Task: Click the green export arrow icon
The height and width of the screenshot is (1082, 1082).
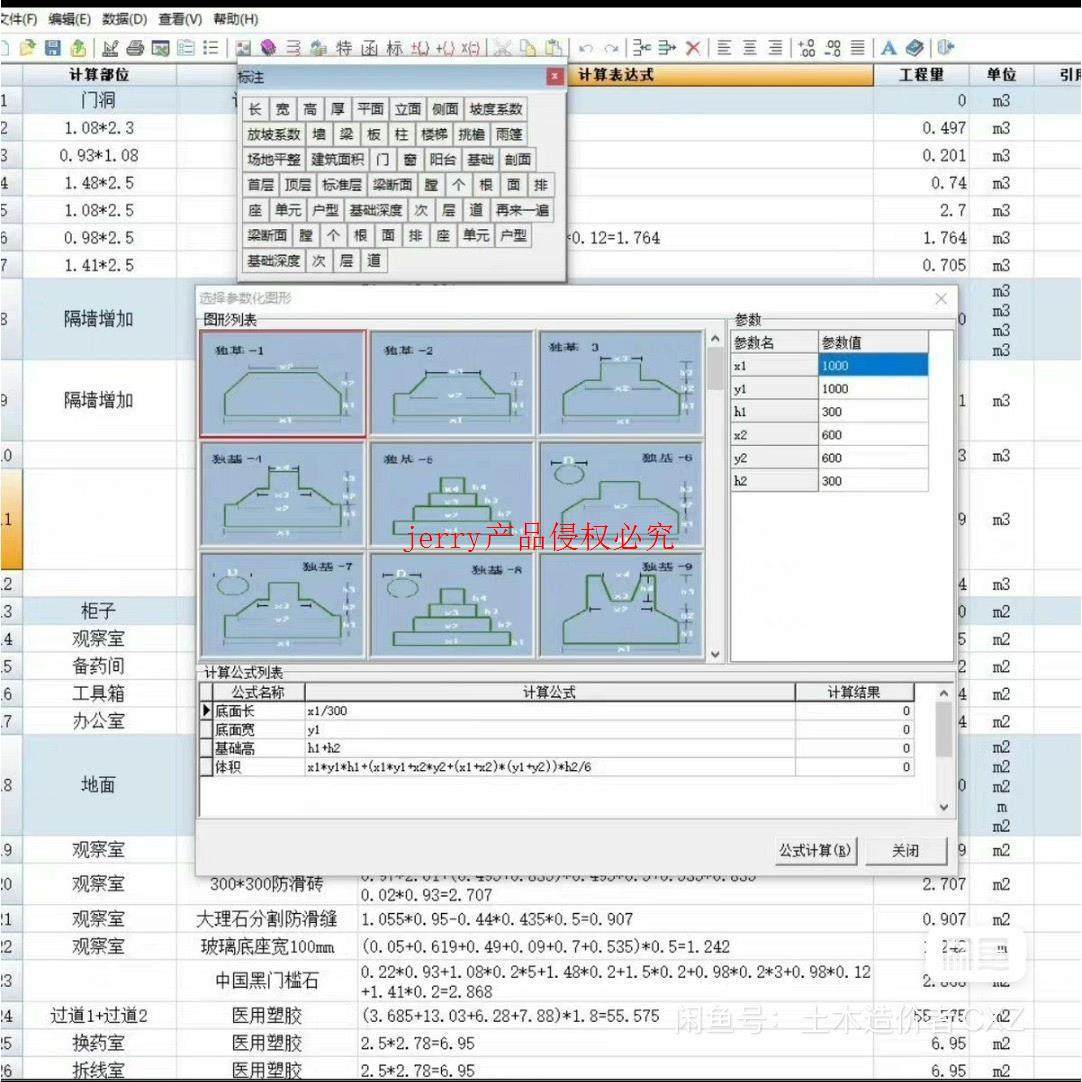Action: tap(79, 48)
